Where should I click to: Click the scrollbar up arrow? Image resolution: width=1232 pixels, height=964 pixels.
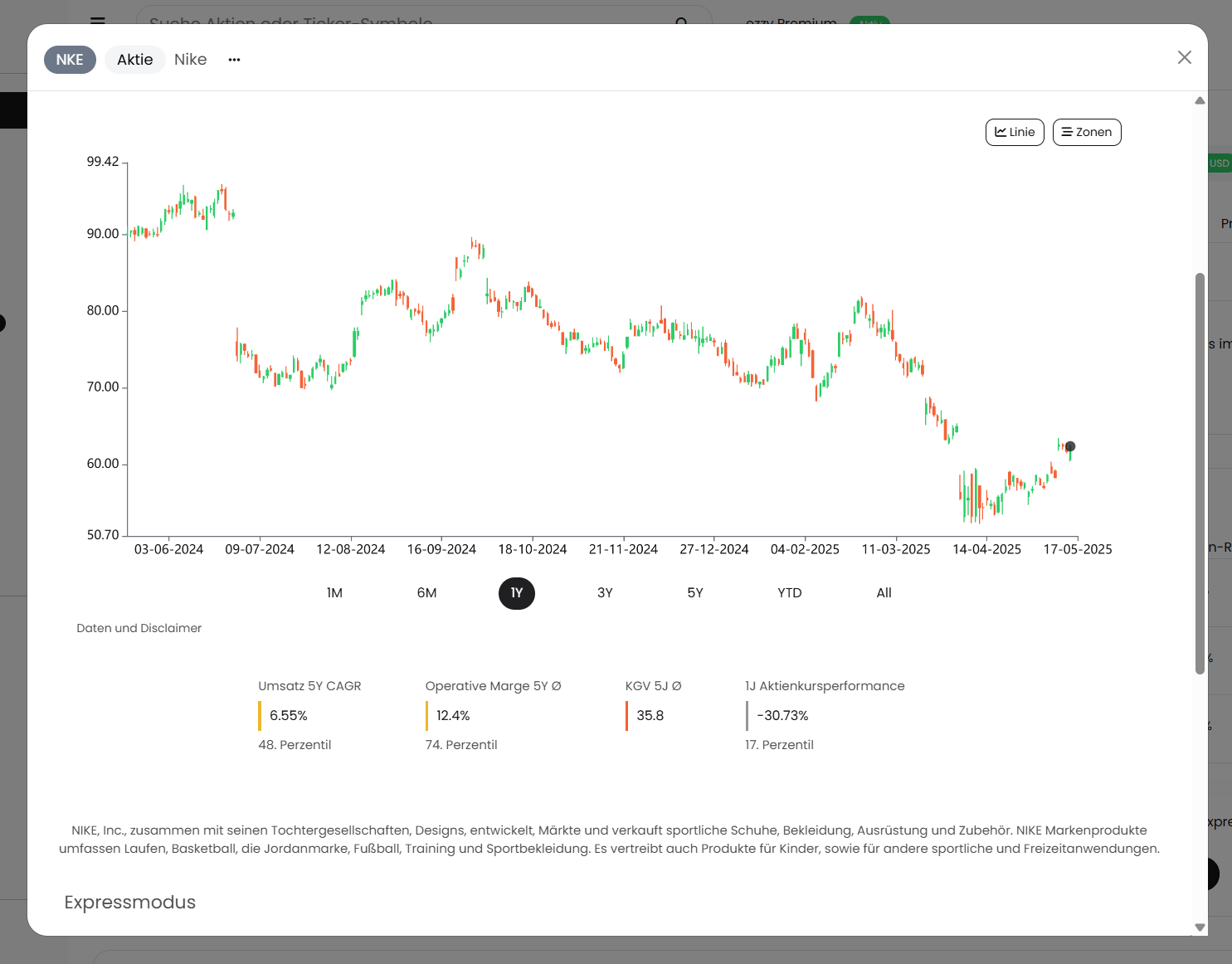point(1200,100)
